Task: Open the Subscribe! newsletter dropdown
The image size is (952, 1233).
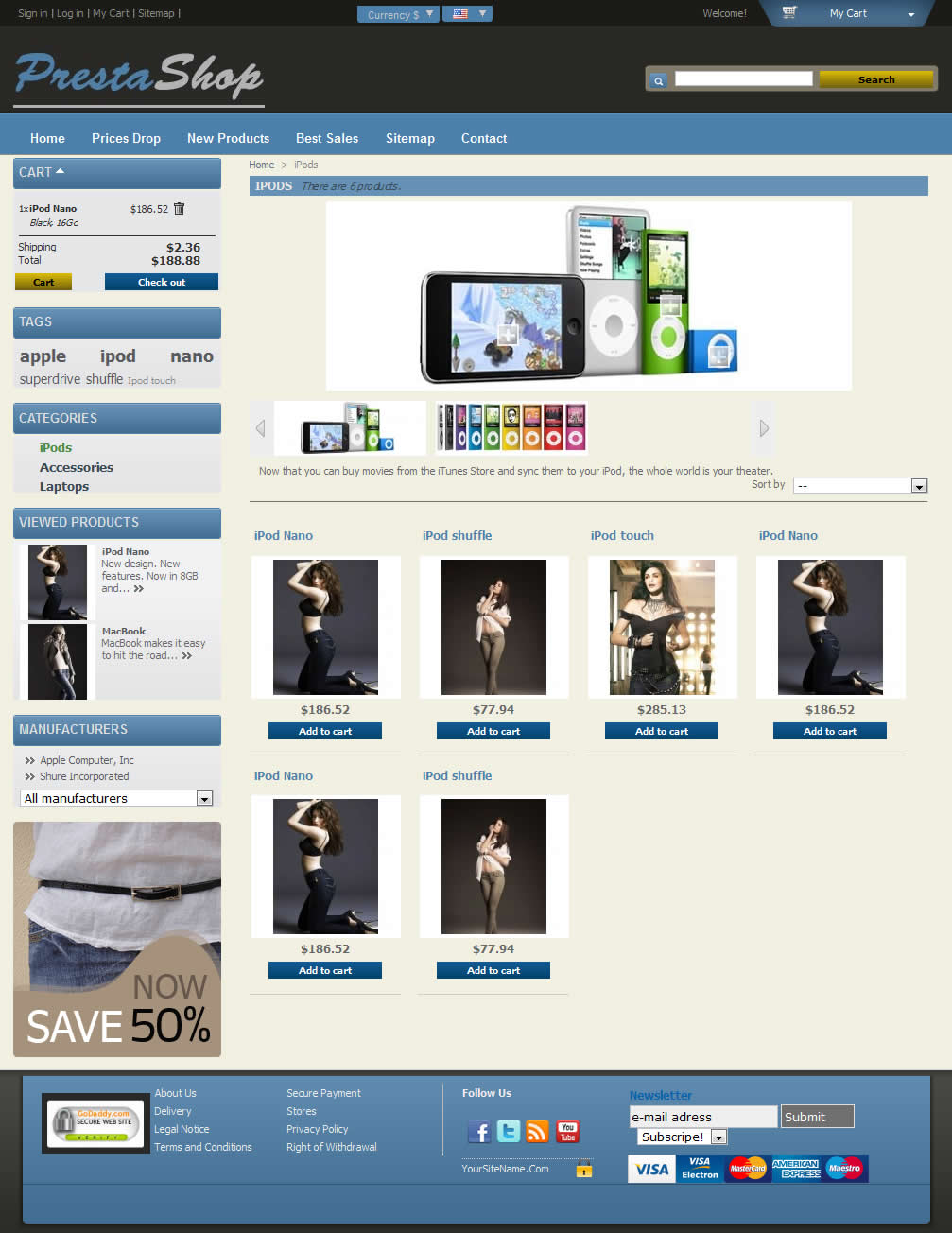Action: [x=682, y=1137]
